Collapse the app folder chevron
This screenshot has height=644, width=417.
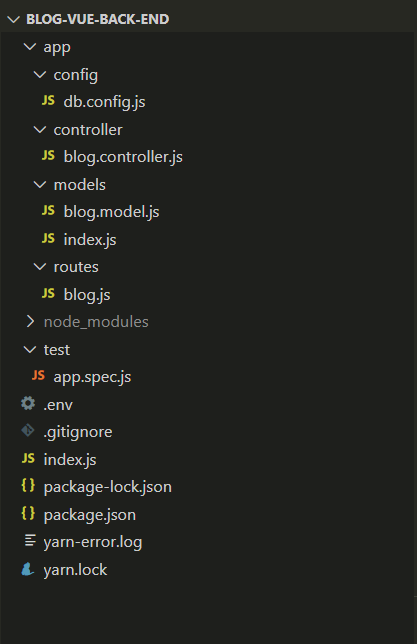pos(30,47)
